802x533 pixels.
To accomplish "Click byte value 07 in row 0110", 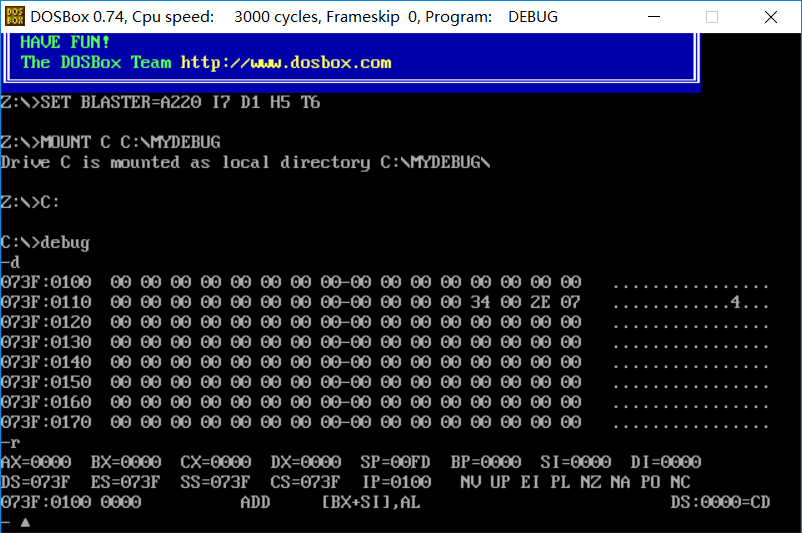I will [x=570, y=302].
